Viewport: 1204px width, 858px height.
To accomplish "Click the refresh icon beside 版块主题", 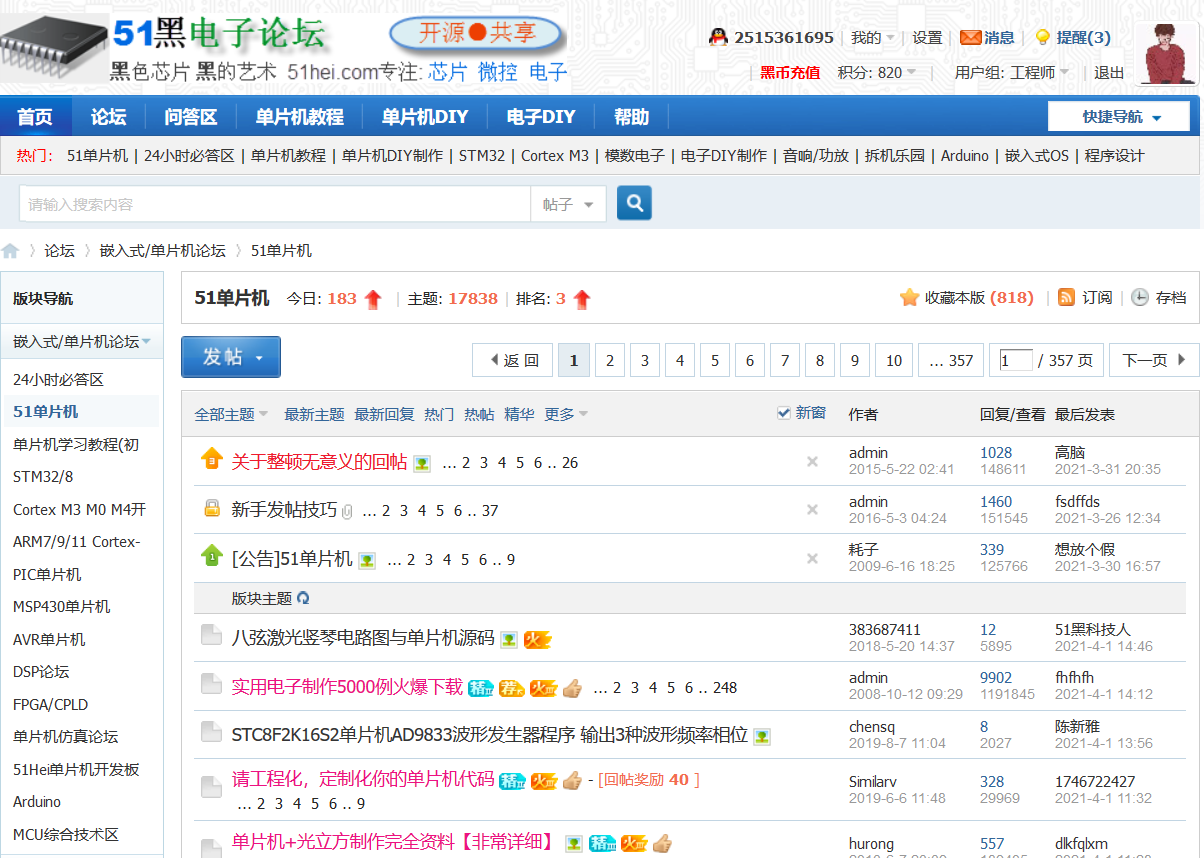I will 303,598.
